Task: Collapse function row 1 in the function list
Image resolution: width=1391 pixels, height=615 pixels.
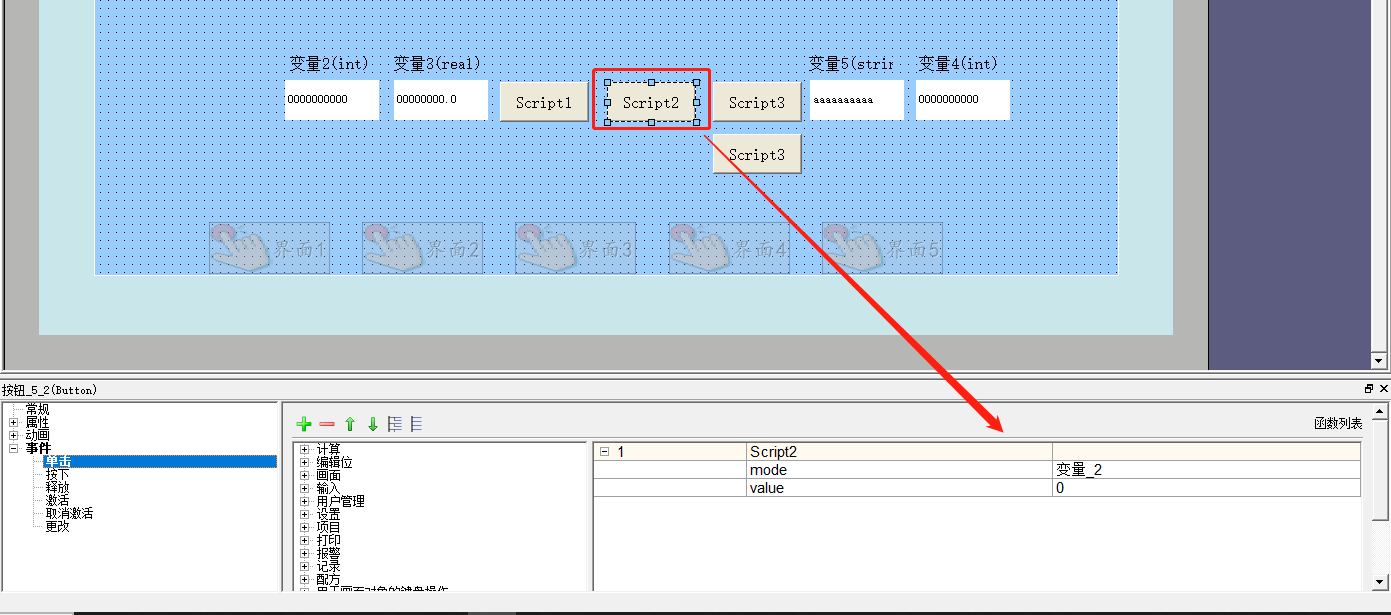Action: (x=604, y=452)
